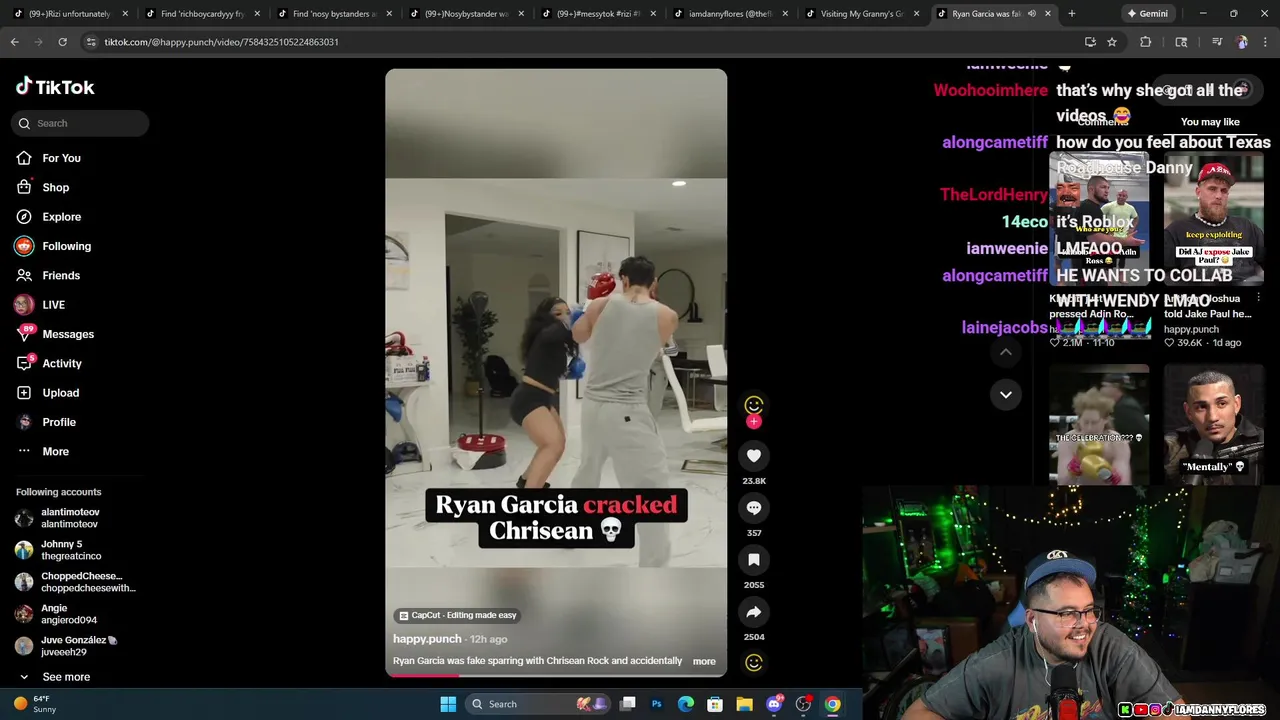Open Activity notifications

click(62, 363)
